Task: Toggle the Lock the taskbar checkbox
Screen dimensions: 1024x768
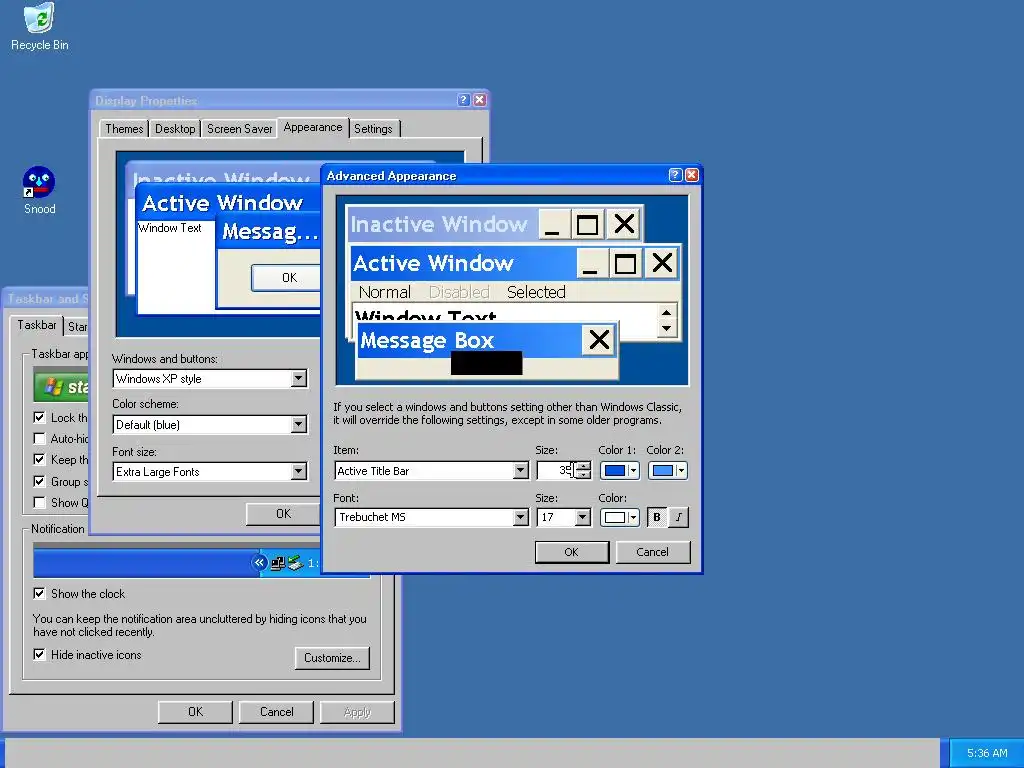Action: (40, 417)
